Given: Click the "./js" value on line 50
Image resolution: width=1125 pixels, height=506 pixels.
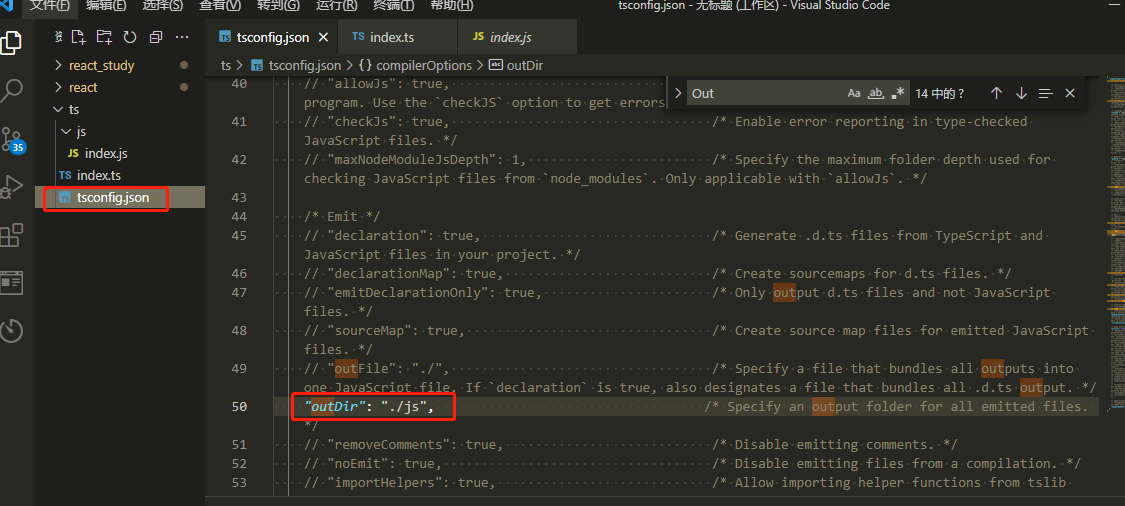Looking at the screenshot, I should (x=405, y=407).
